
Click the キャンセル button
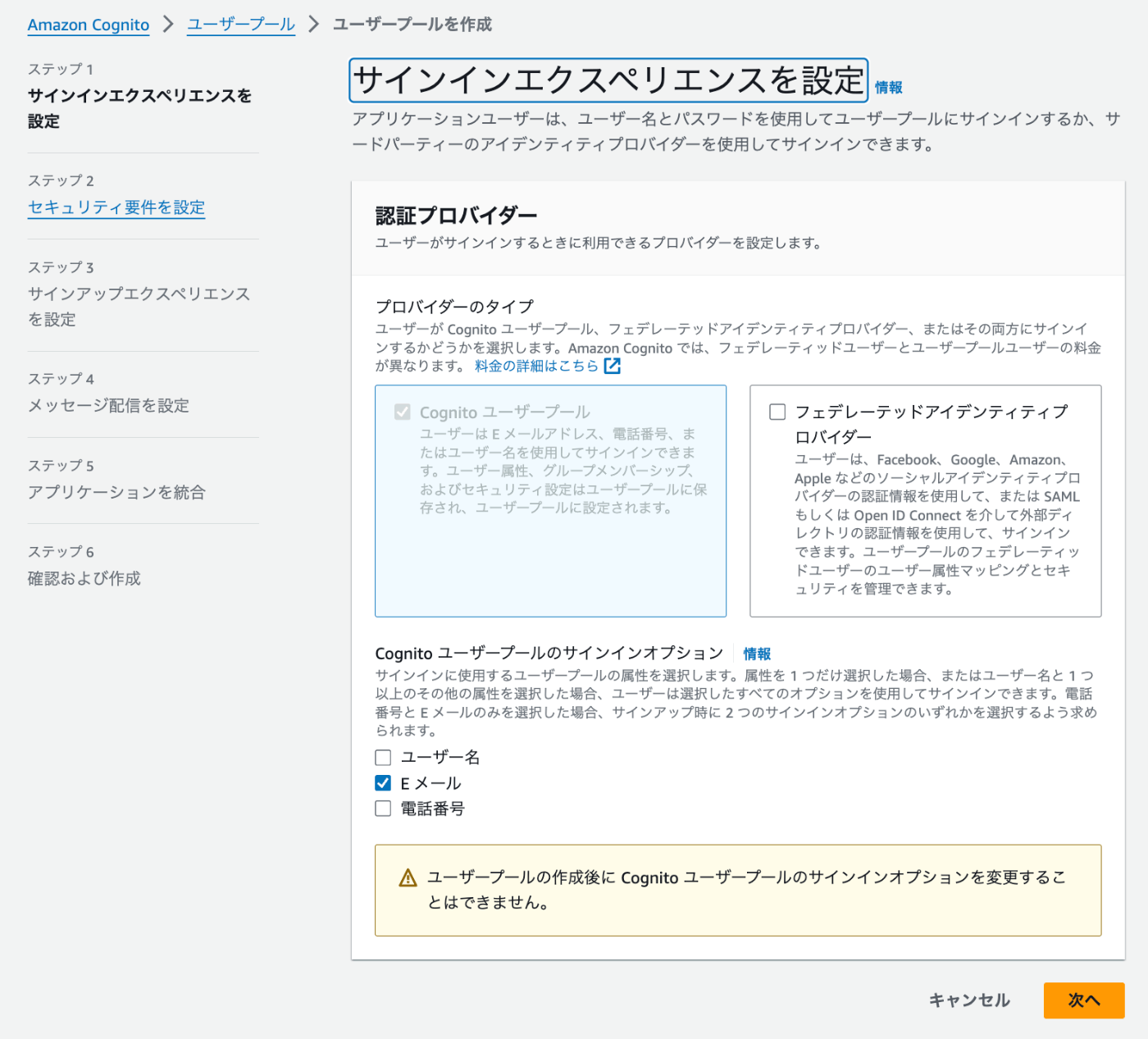coord(969,1000)
